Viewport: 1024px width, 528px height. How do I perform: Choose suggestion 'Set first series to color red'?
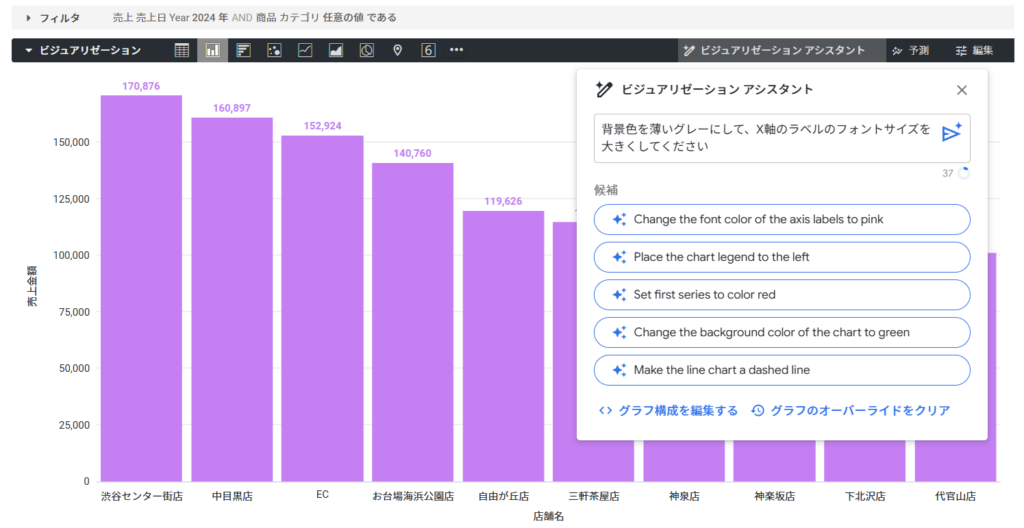(x=782, y=295)
